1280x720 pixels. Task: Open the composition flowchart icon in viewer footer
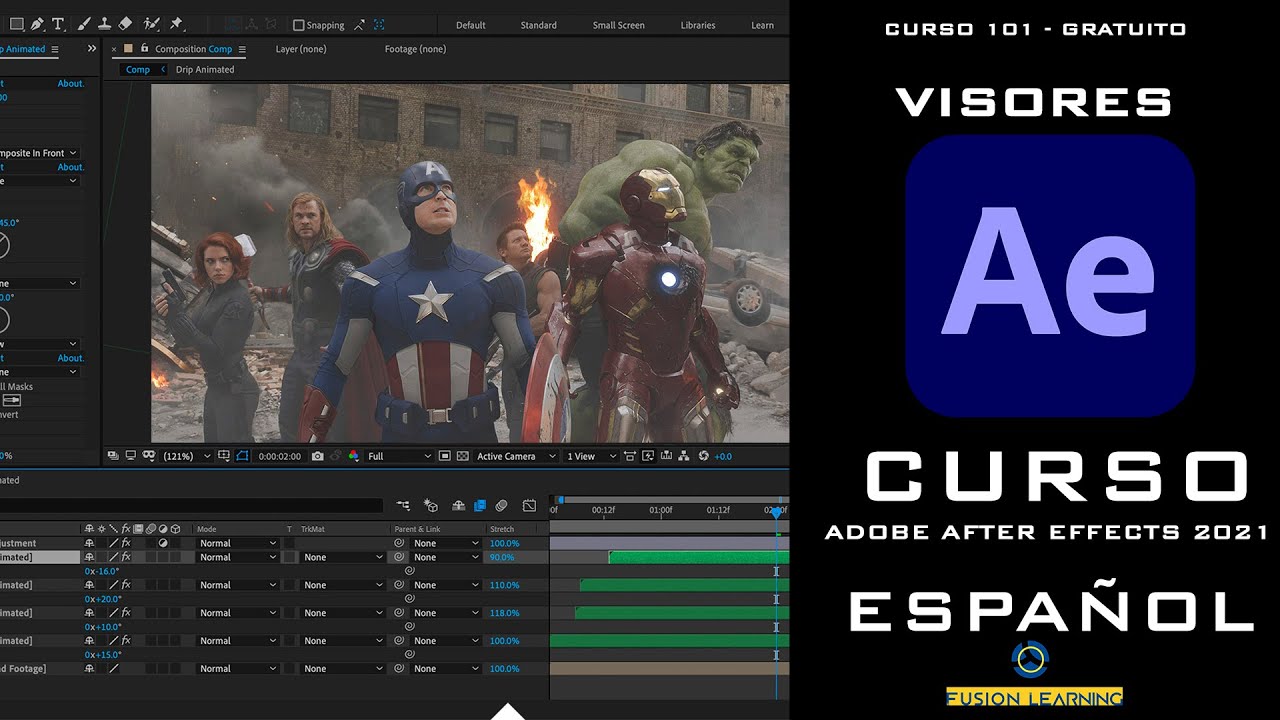click(684, 456)
